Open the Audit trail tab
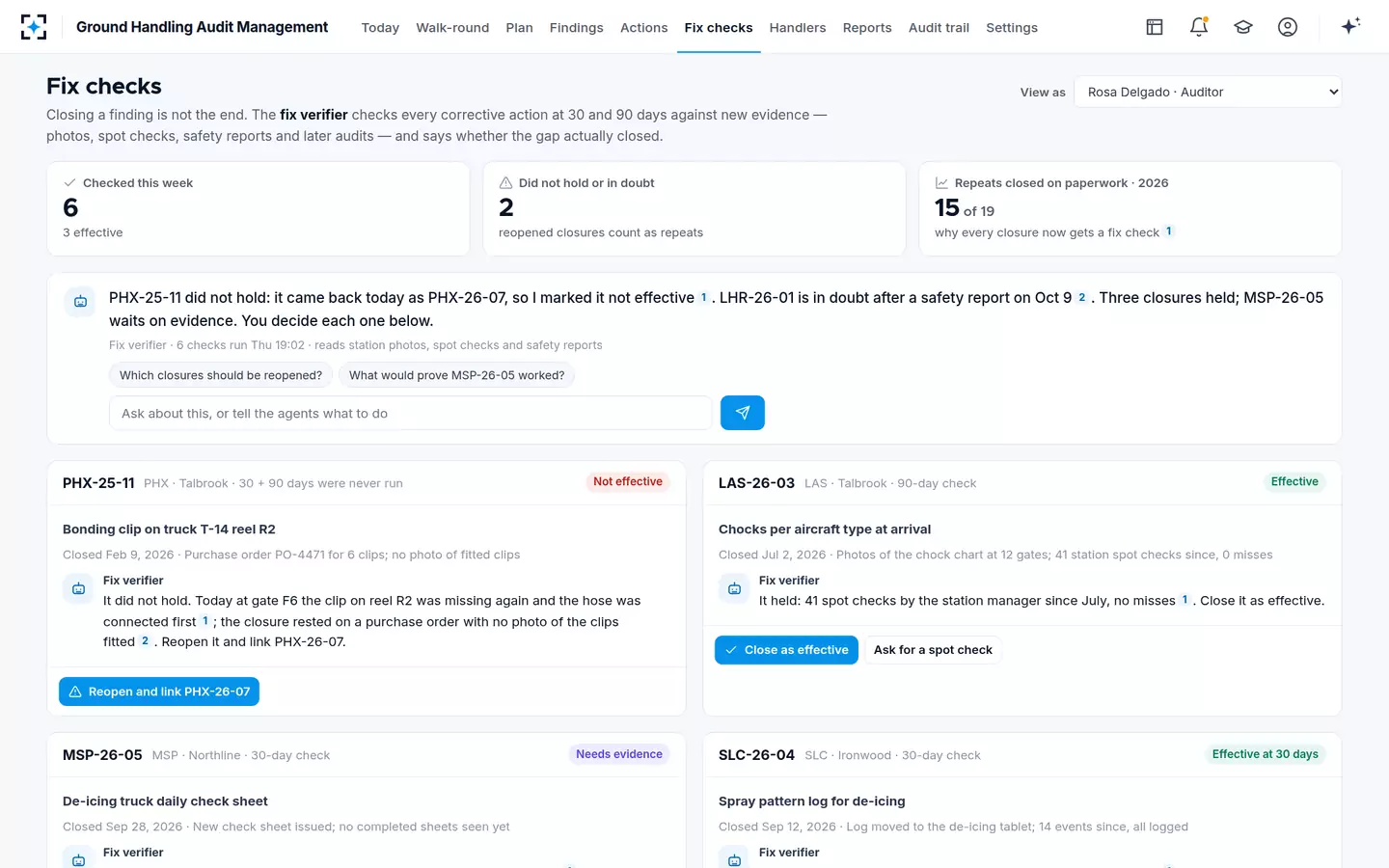This screenshot has height=868, width=1389. tap(939, 28)
